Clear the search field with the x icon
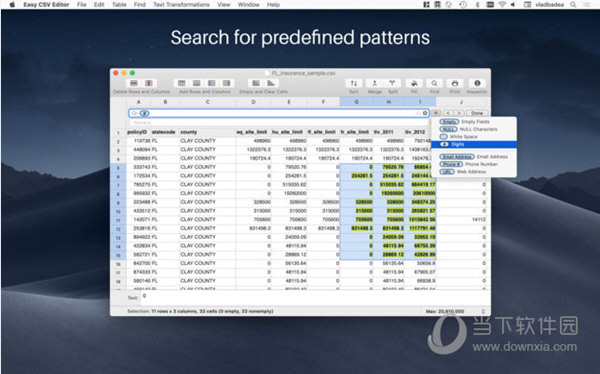The width and height of the screenshot is (600, 374). coord(425,113)
